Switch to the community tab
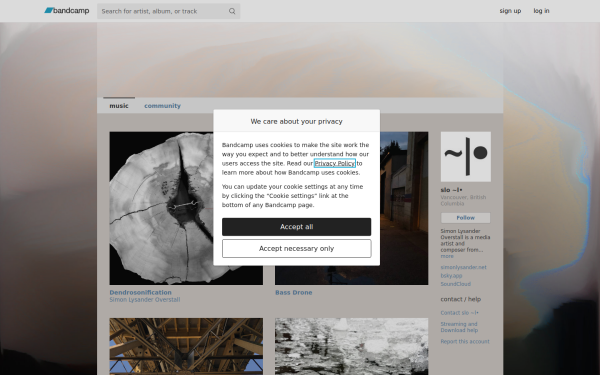This screenshot has width=600, height=375. pos(162,106)
